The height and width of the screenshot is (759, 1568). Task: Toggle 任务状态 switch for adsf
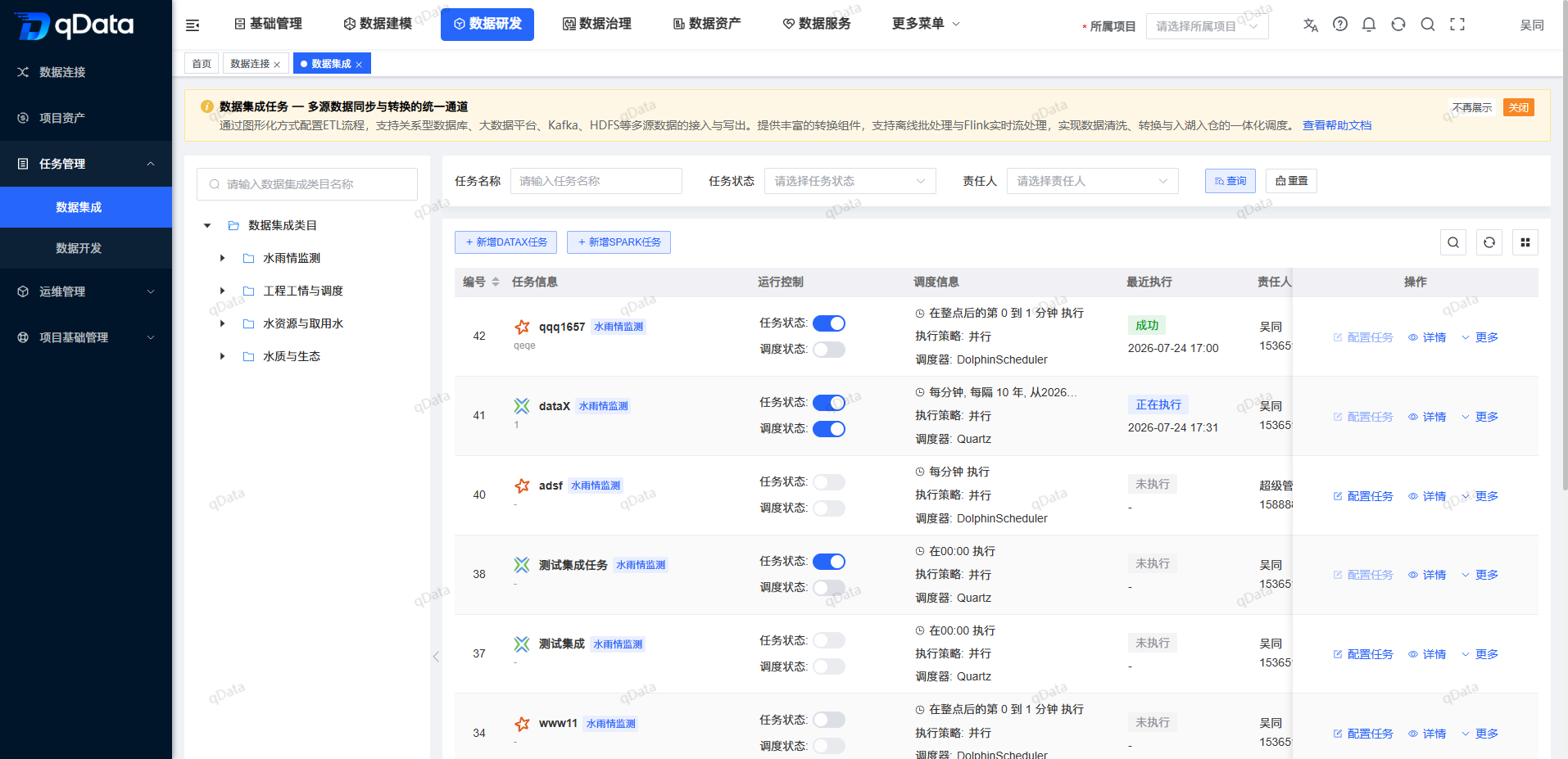point(829,482)
